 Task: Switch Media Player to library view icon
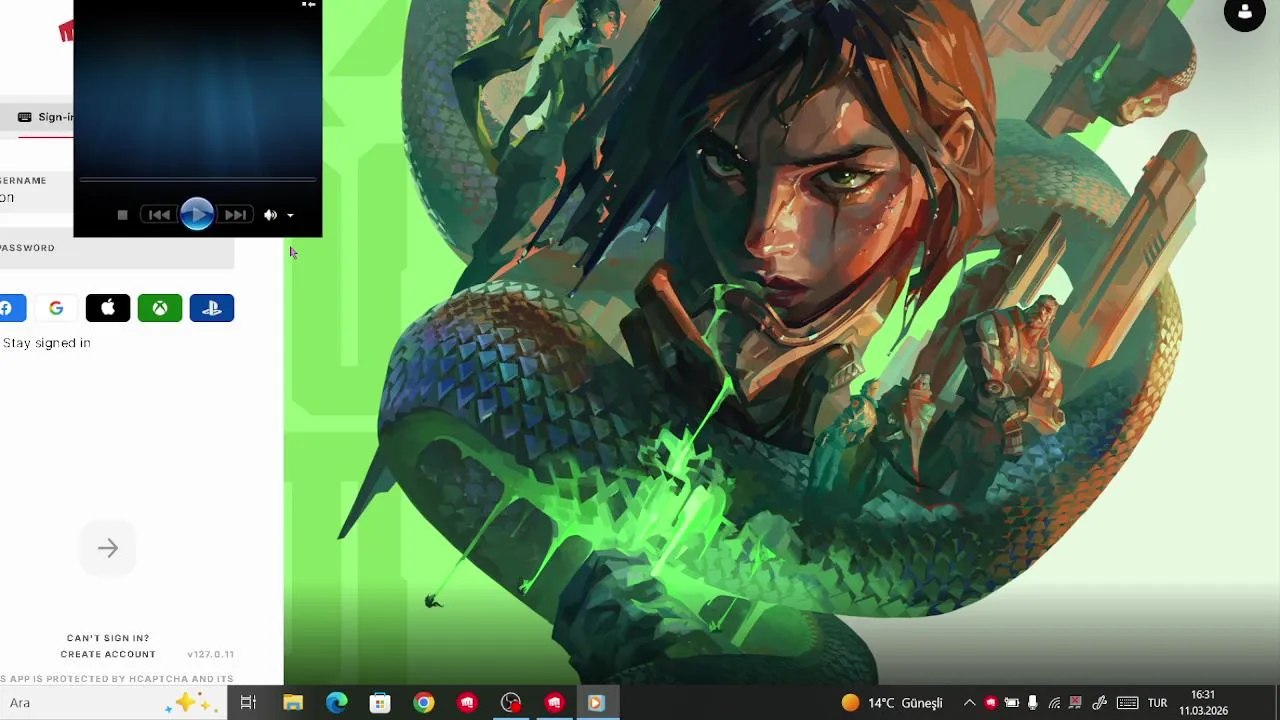[x=309, y=5]
